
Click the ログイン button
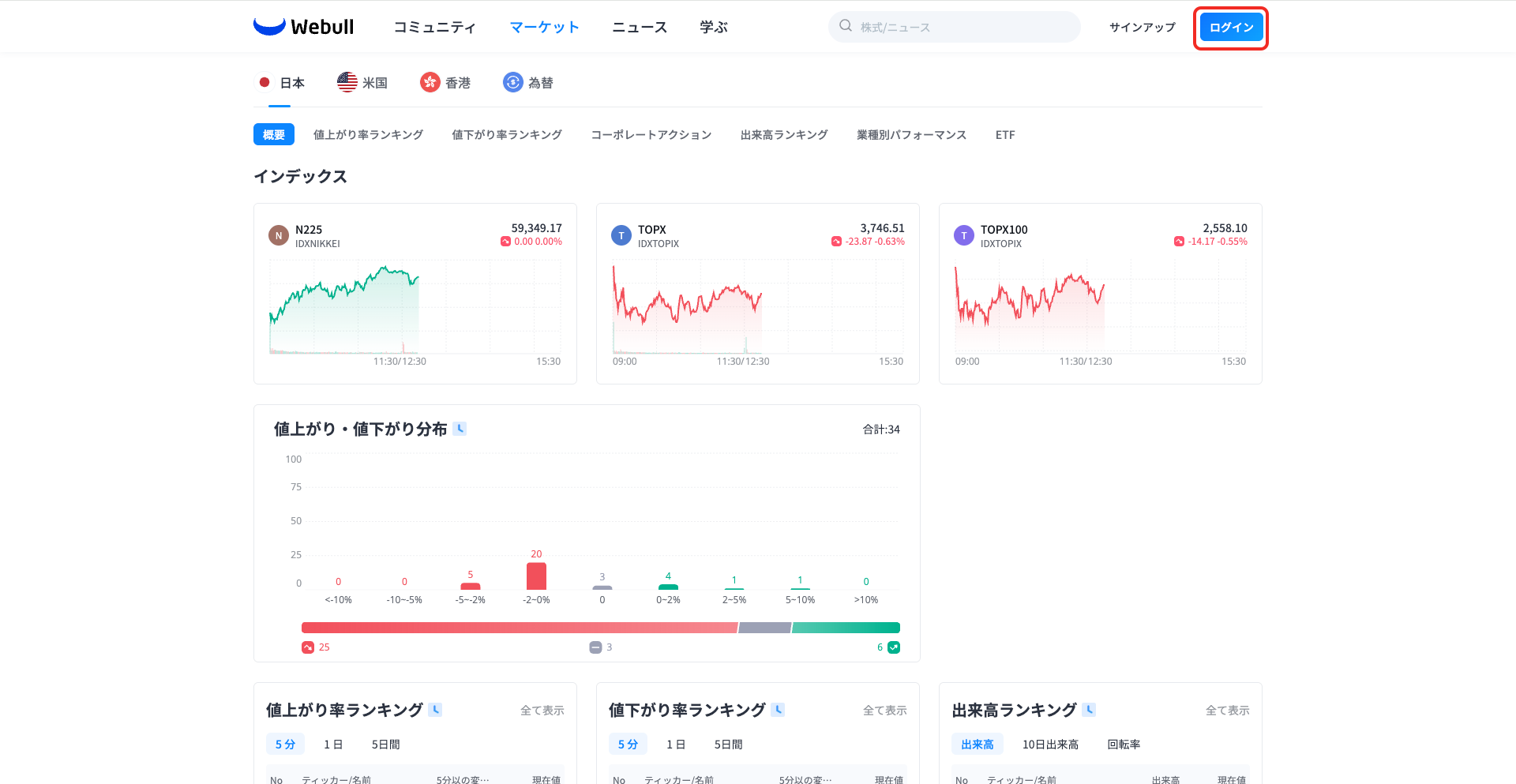[1230, 28]
